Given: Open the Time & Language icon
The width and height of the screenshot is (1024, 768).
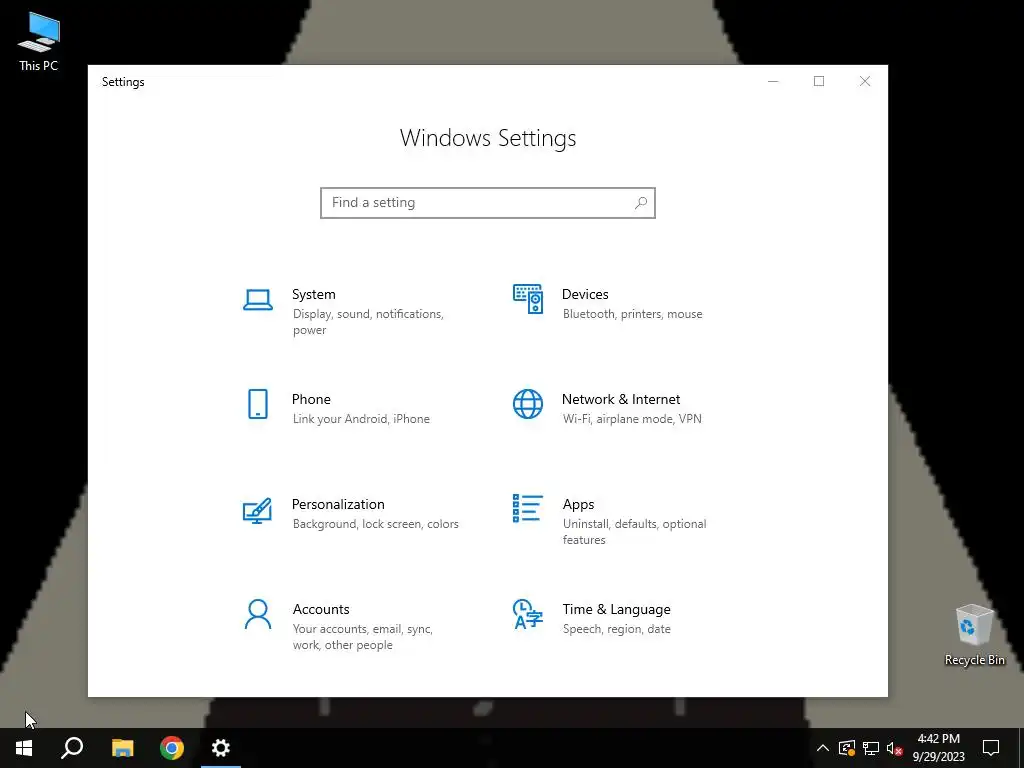Looking at the screenshot, I should coord(528,614).
